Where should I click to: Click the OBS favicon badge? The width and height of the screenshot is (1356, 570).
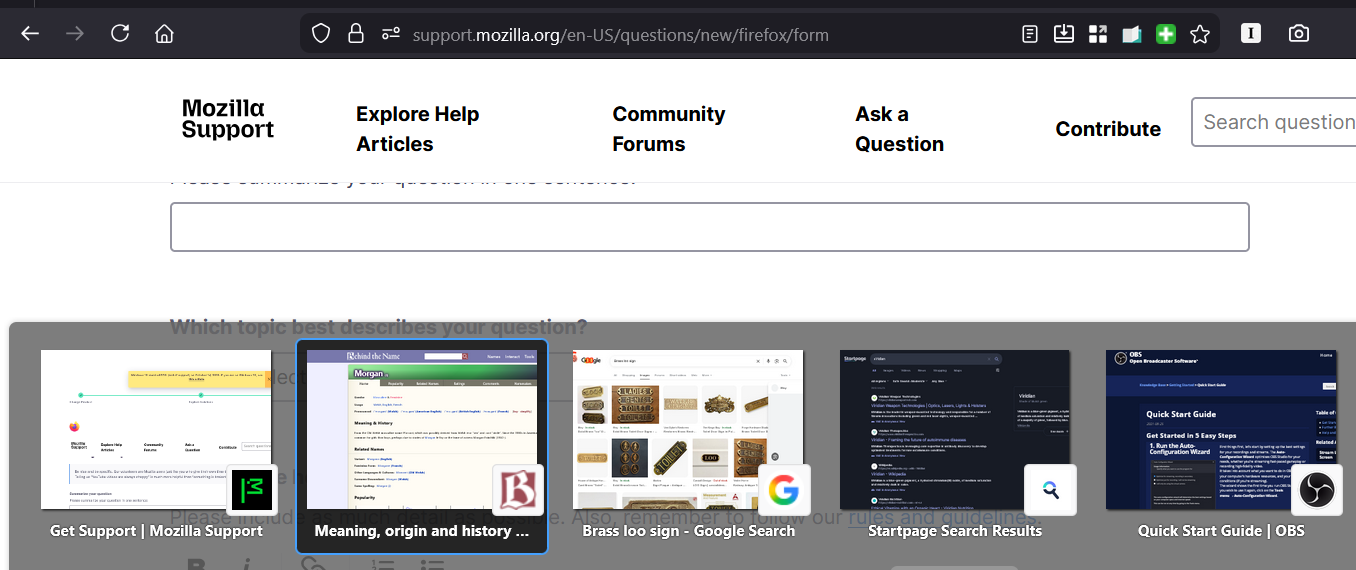point(1316,490)
